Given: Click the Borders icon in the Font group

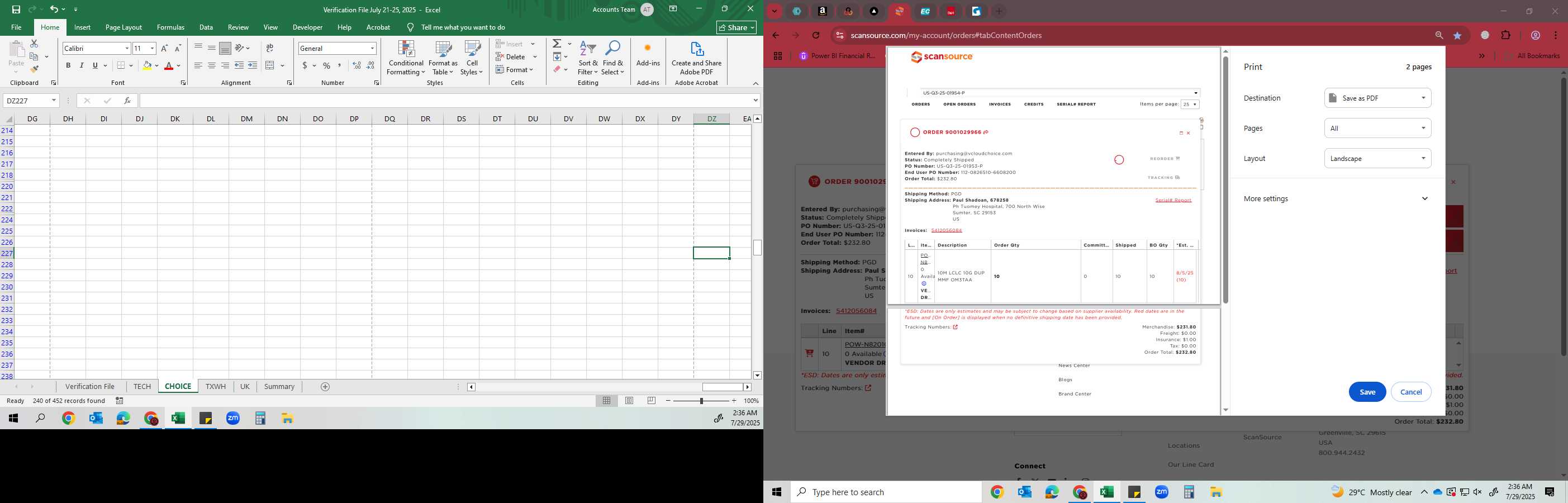Looking at the screenshot, I should pos(121,65).
